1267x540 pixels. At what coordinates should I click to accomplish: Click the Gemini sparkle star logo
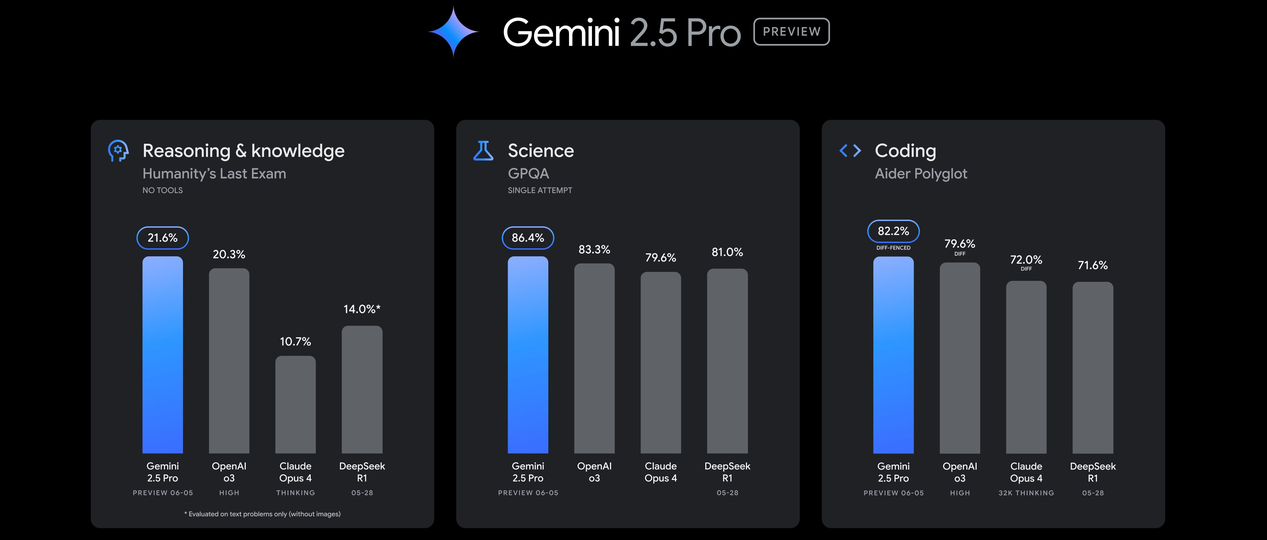(x=453, y=31)
